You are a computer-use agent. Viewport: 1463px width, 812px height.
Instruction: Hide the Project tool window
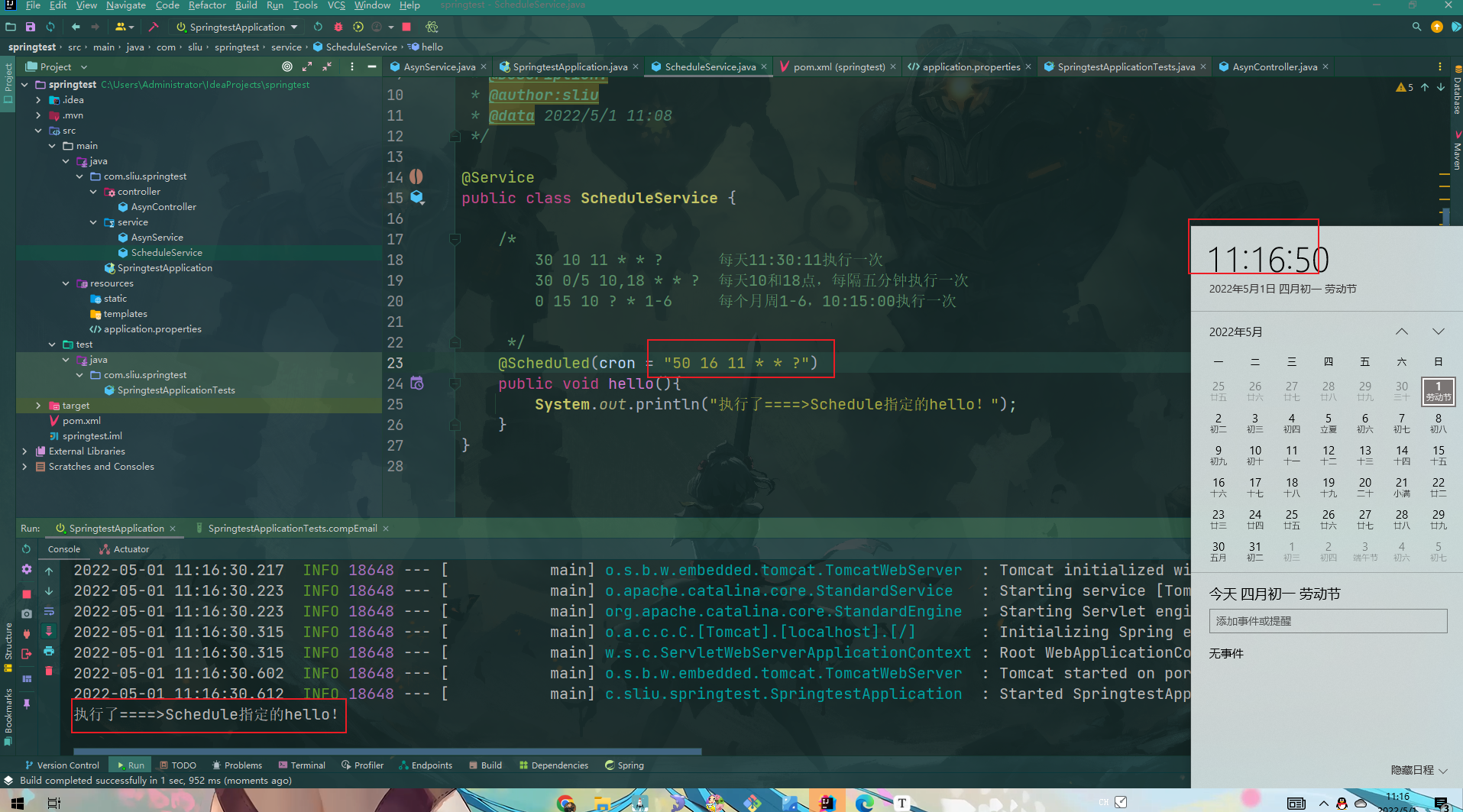click(372, 66)
